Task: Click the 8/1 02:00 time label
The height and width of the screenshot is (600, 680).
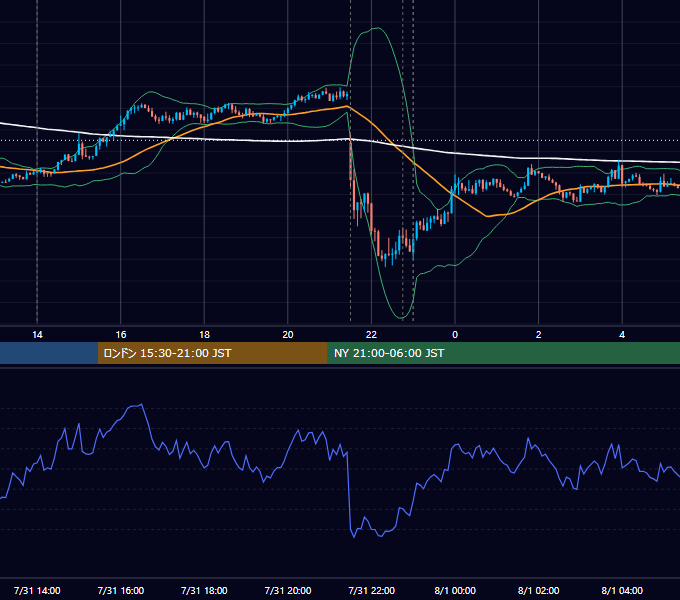Action: [x=539, y=590]
